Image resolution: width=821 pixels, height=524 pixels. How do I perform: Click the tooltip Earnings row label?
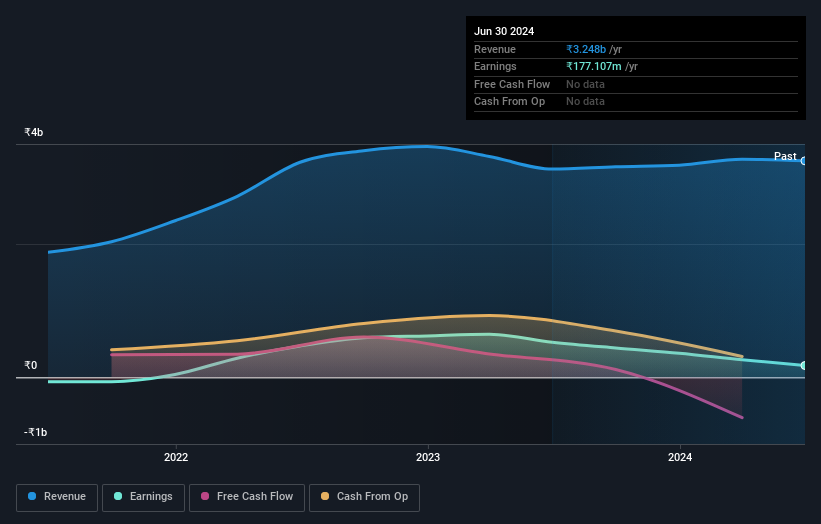click(495, 66)
